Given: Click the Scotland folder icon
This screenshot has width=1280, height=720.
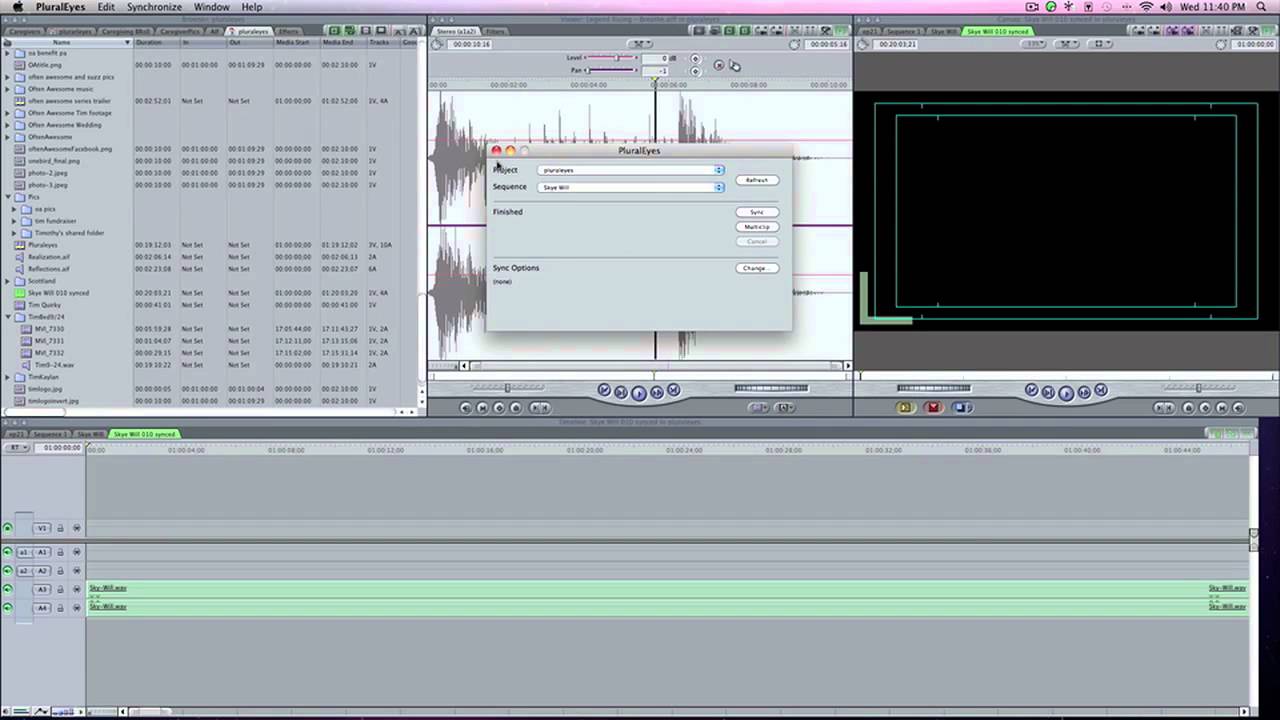Looking at the screenshot, I should click(20, 281).
